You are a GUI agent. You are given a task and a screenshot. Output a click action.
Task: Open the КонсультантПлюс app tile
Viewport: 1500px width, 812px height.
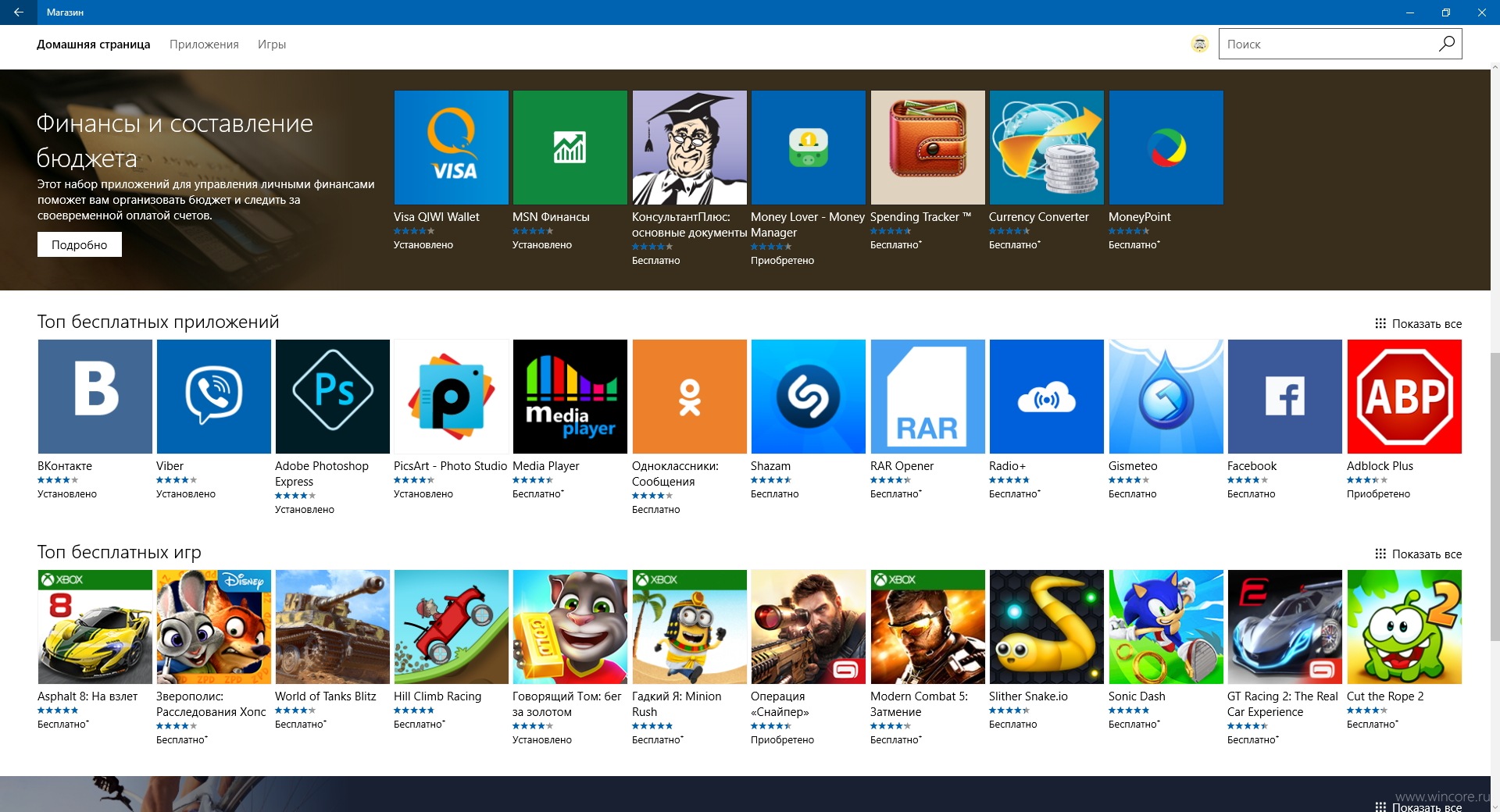[689, 148]
